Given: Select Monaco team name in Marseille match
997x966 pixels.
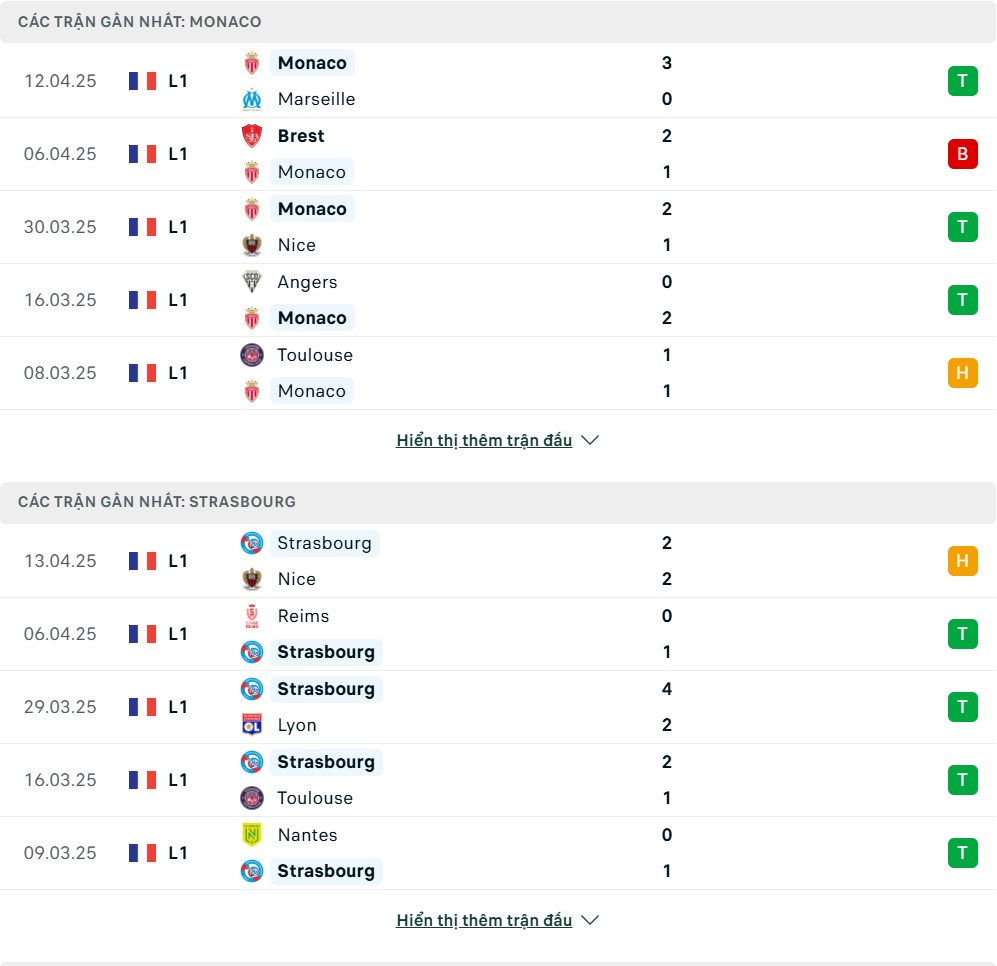Looking at the screenshot, I should click(x=312, y=63).
